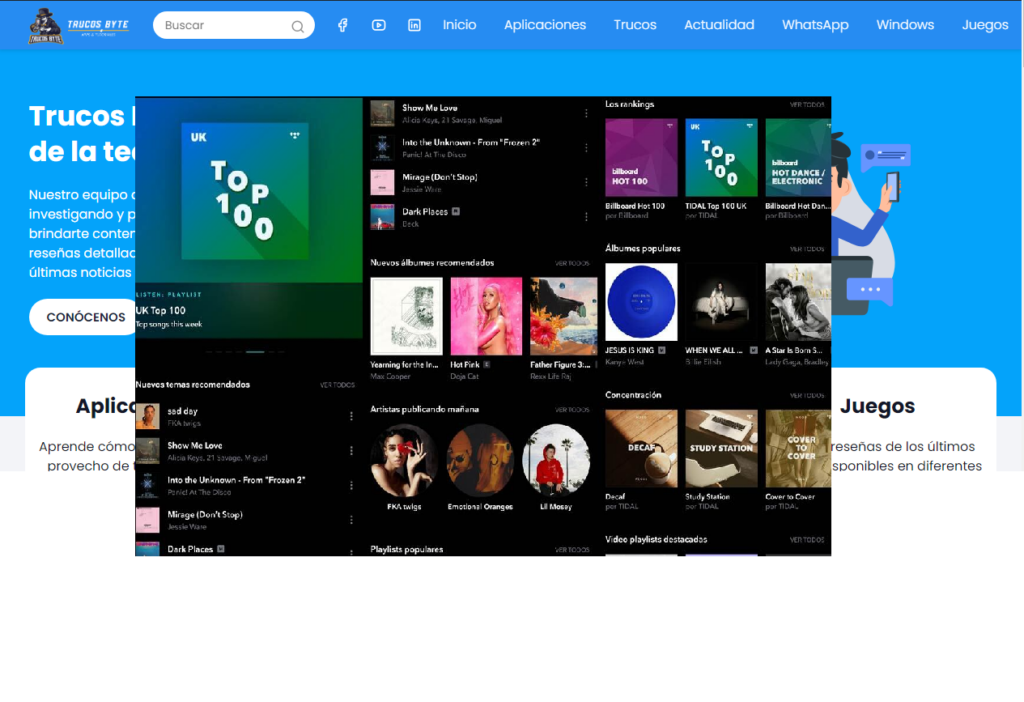Open three-dot menu for Show Me Love beside UK Top 100 cover
This screenshot has width=1024, height=702.
click(586, 113)
